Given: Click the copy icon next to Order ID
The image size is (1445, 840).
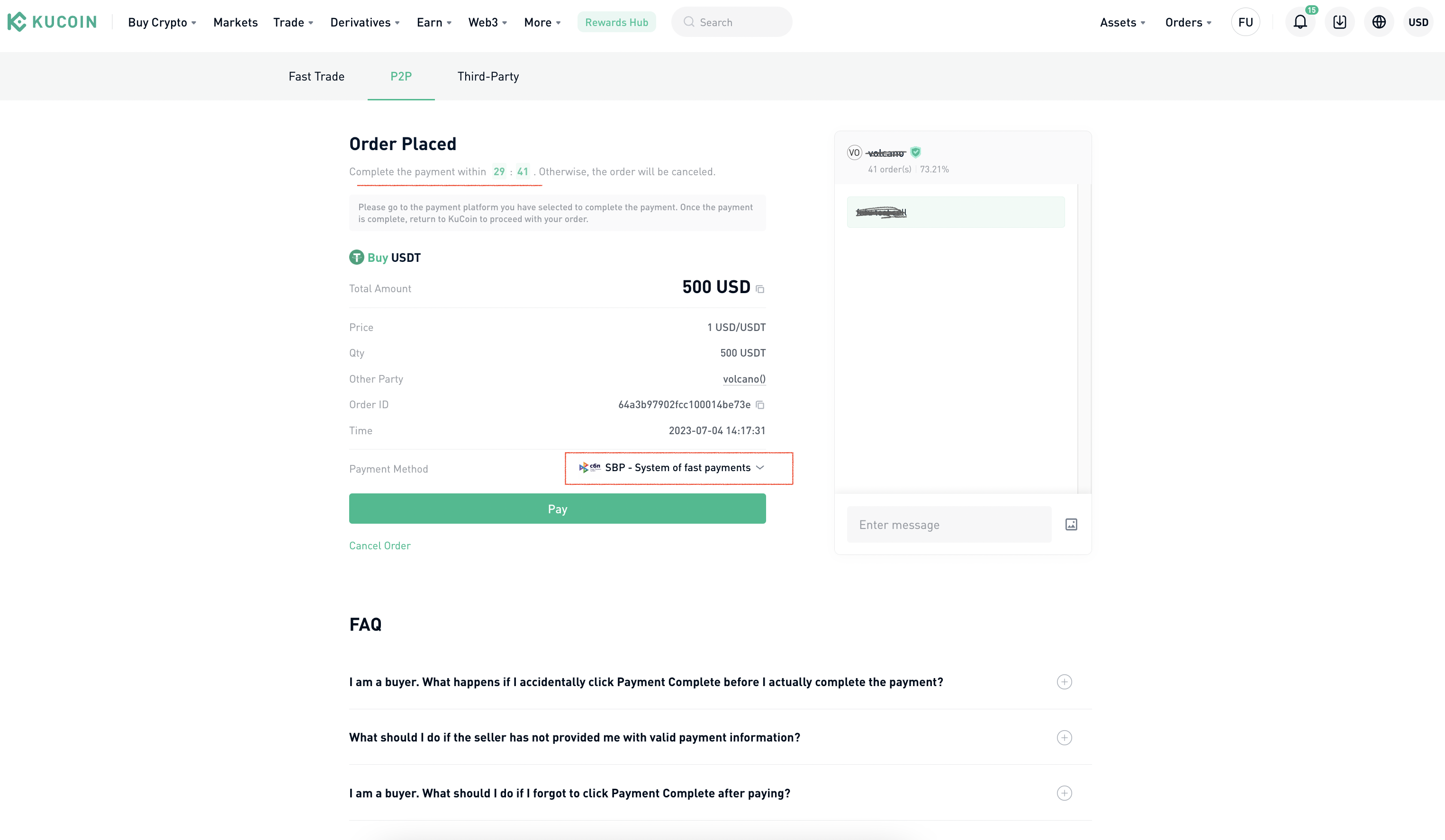Looking at the screenshot, I should tap(761, 404).
